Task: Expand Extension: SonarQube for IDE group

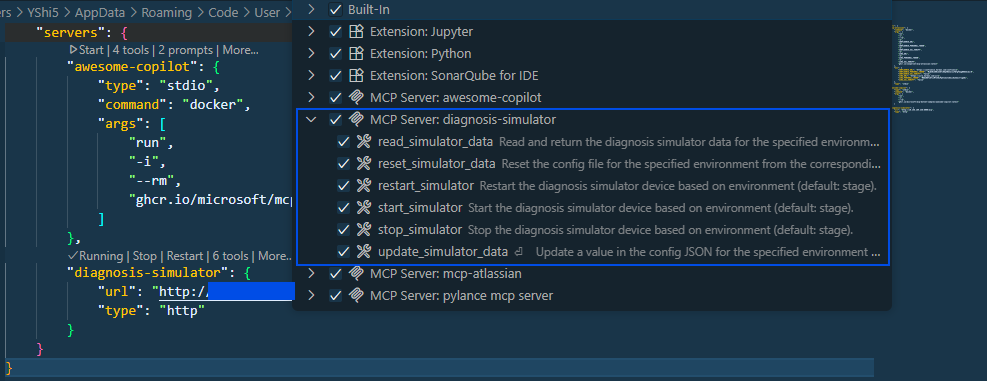Action: click(310, 76)
